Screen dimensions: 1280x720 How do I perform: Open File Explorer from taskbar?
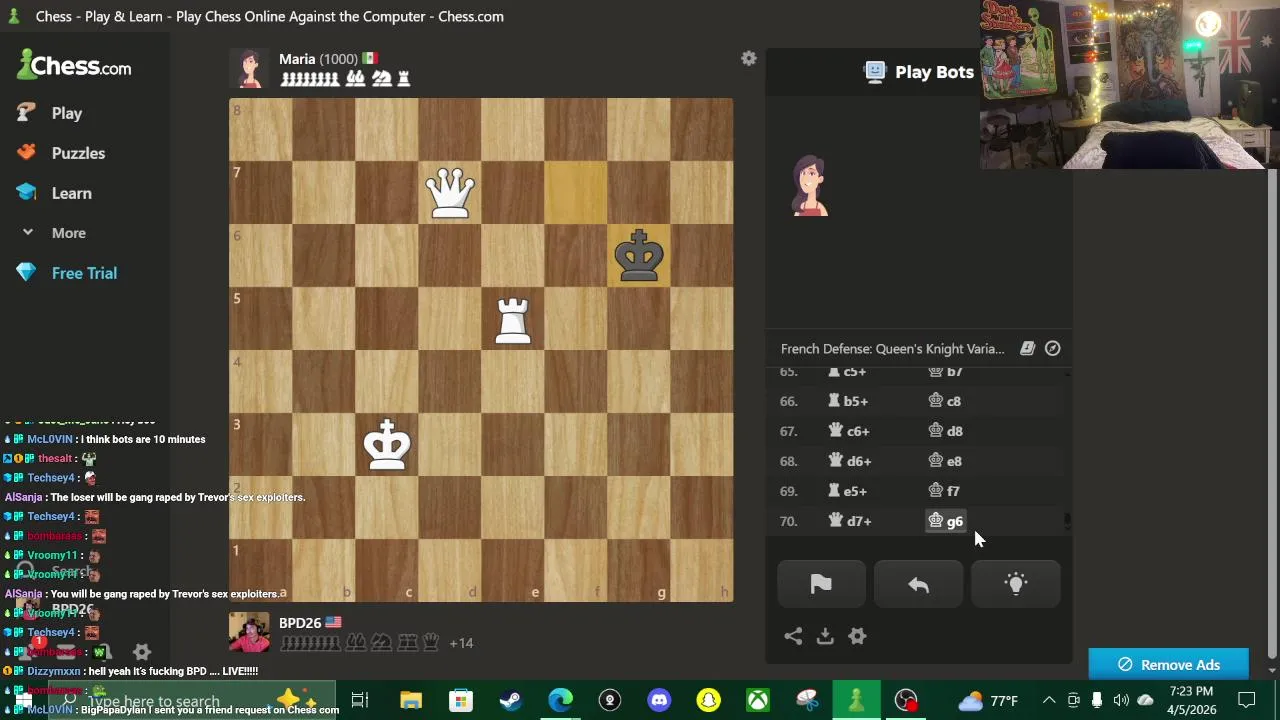pos(411,700)
